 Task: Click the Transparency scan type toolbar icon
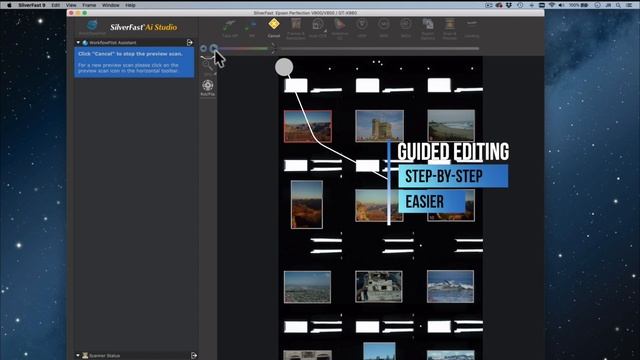tap(229, 26)
